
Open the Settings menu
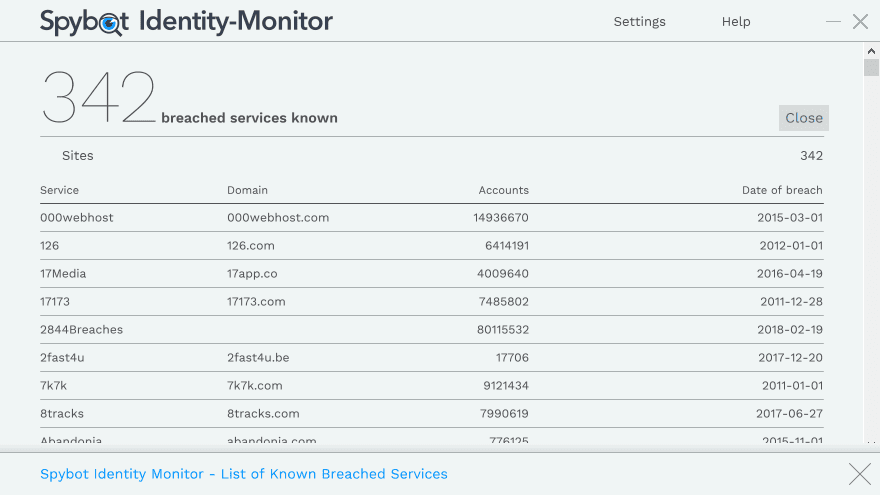(639, 21)
